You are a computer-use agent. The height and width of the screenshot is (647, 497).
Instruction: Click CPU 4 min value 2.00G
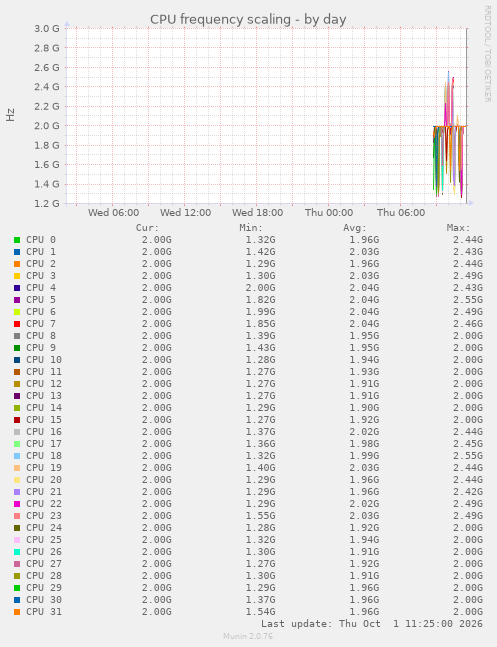pyautogui.click(x=260, y=288)
